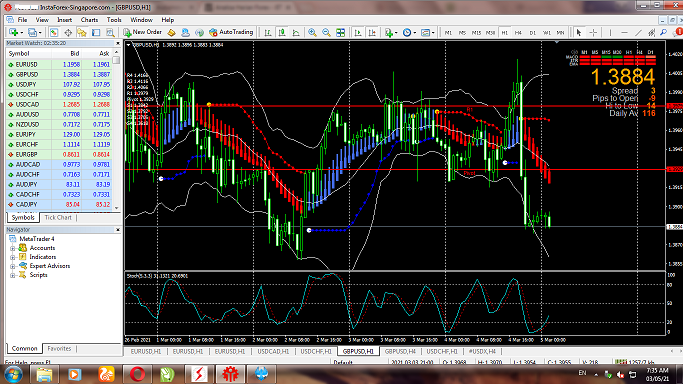Image resolution: width=683 pixels, height=384 pixels.
Task: Click the Symbol column header
Action: [x=29, y=54]
